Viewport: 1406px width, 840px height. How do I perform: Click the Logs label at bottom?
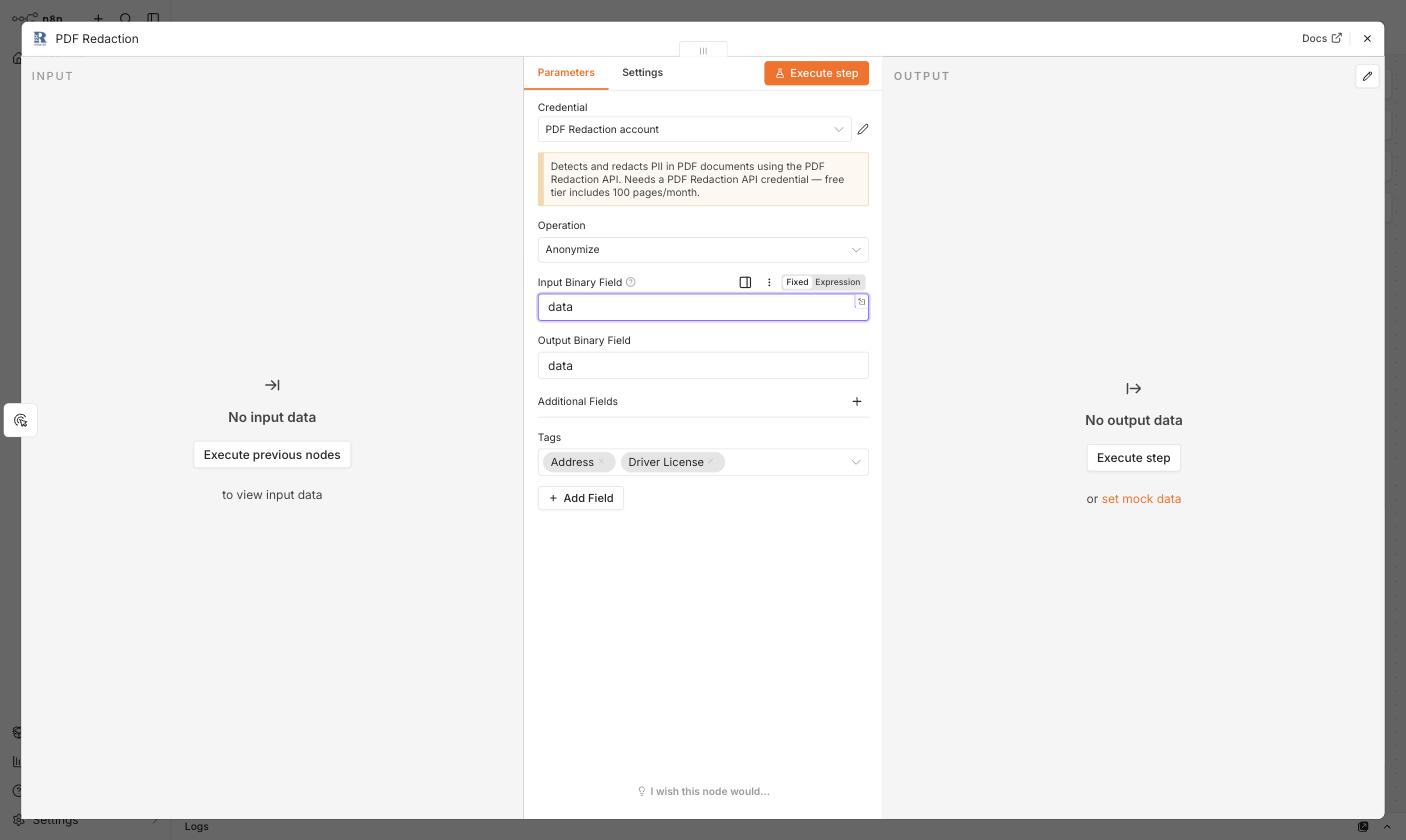coord(197,826)
